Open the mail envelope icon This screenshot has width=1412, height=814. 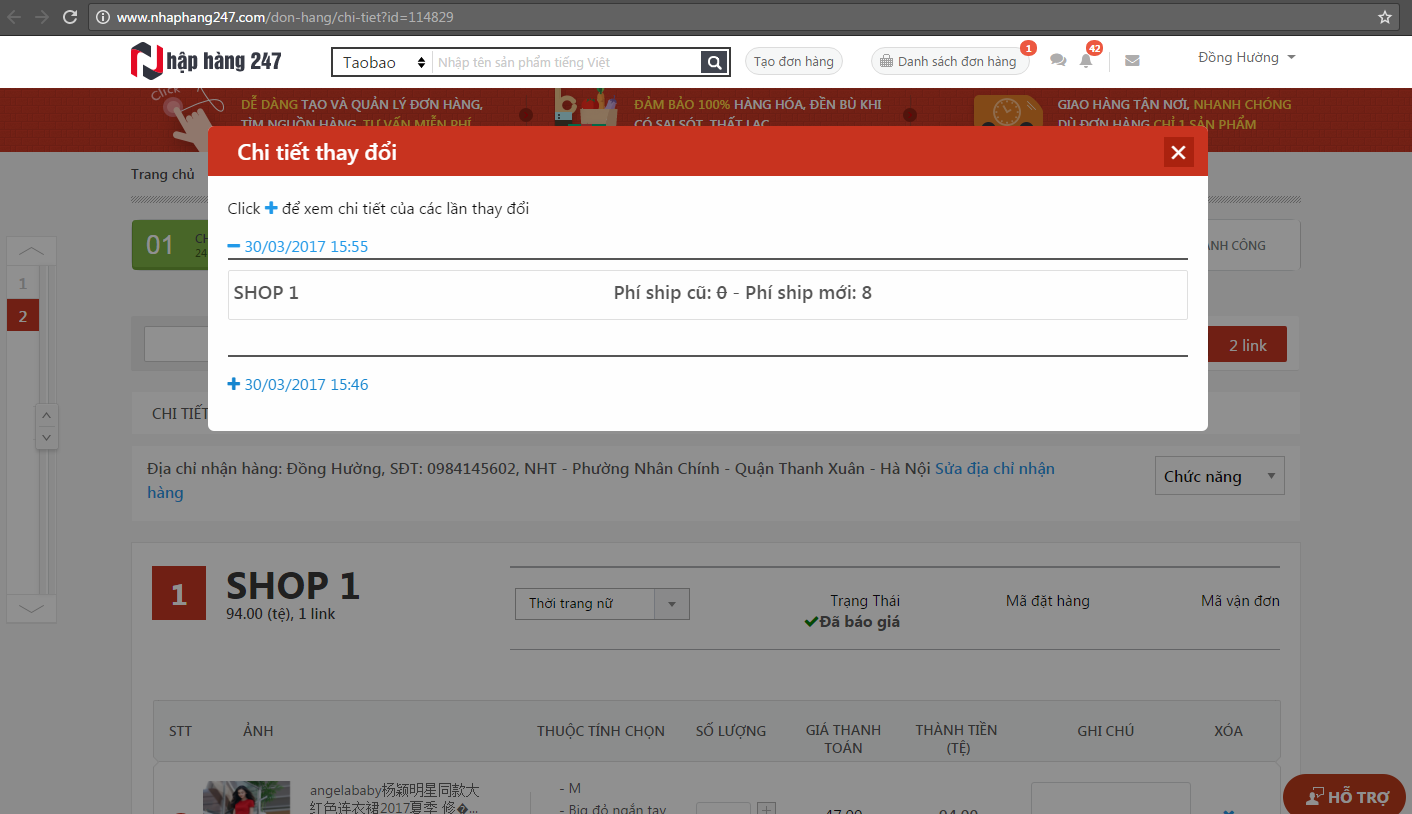click(1132, 61)
